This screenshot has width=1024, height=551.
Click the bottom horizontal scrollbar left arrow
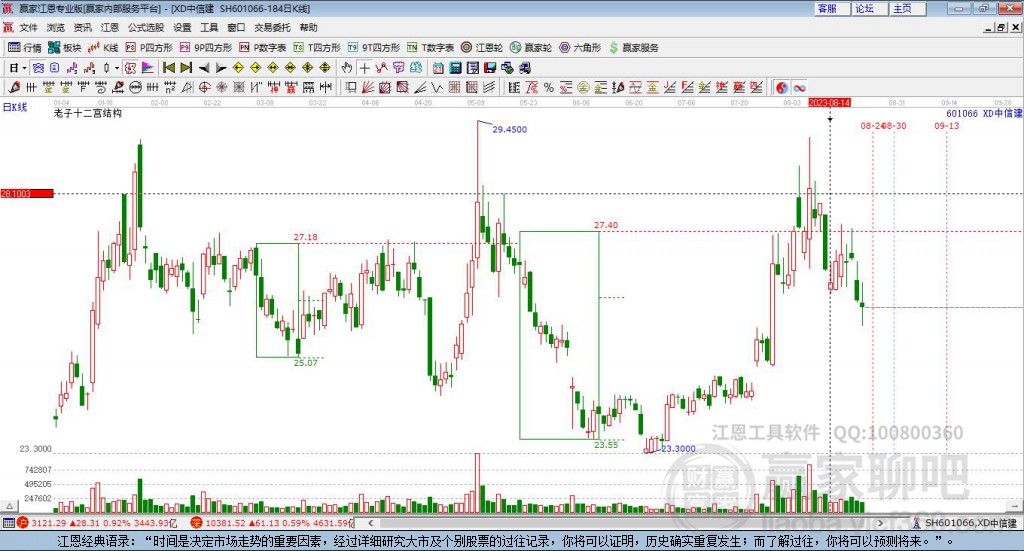371,523
